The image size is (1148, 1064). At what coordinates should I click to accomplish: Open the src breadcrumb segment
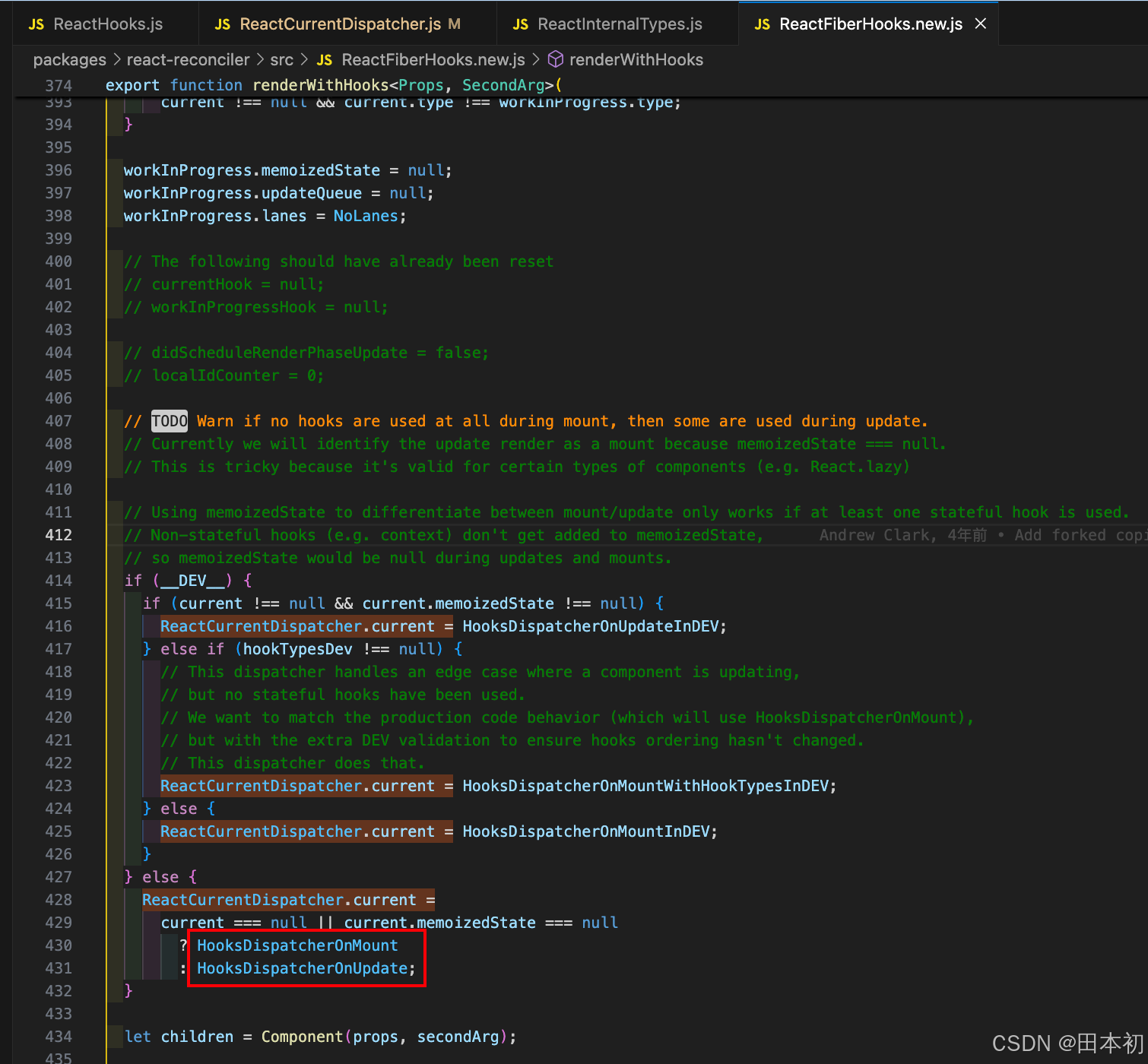(281, 60)
